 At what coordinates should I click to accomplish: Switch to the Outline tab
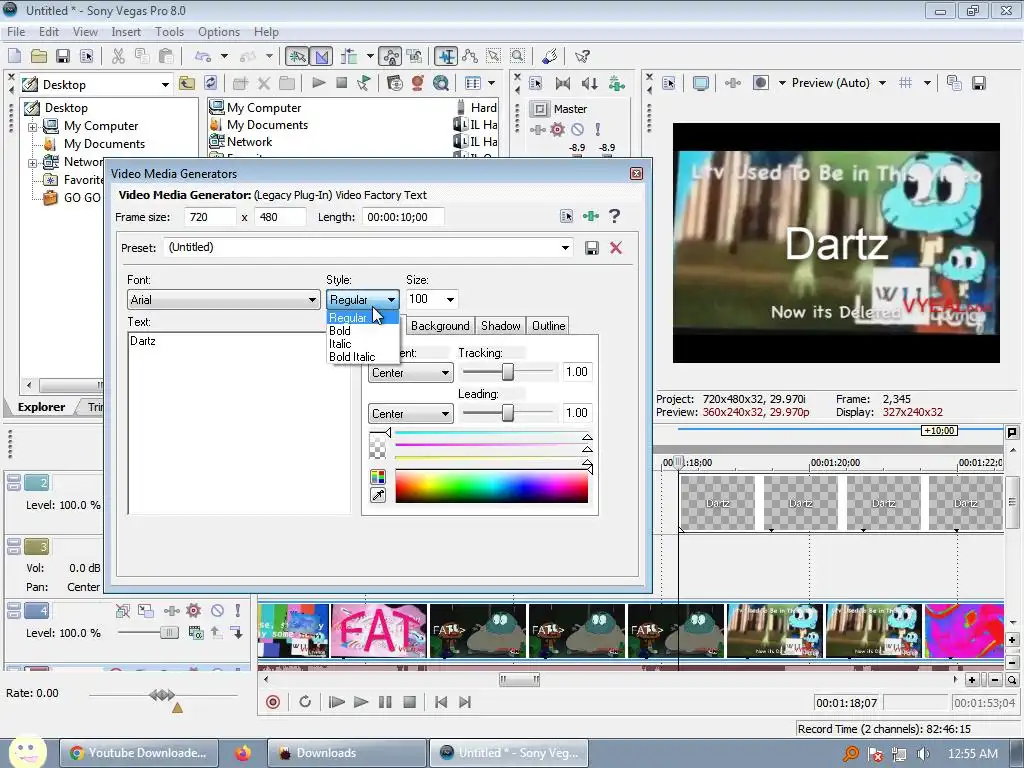coord(549,326)
